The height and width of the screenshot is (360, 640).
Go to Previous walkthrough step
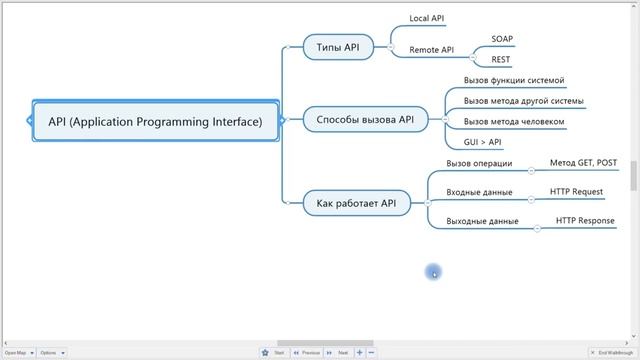click(307, 353)
